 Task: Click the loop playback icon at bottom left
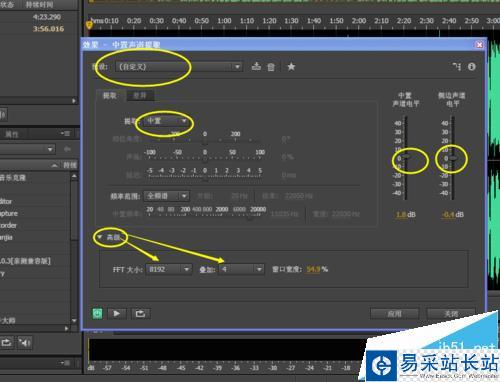coord(6,343)
